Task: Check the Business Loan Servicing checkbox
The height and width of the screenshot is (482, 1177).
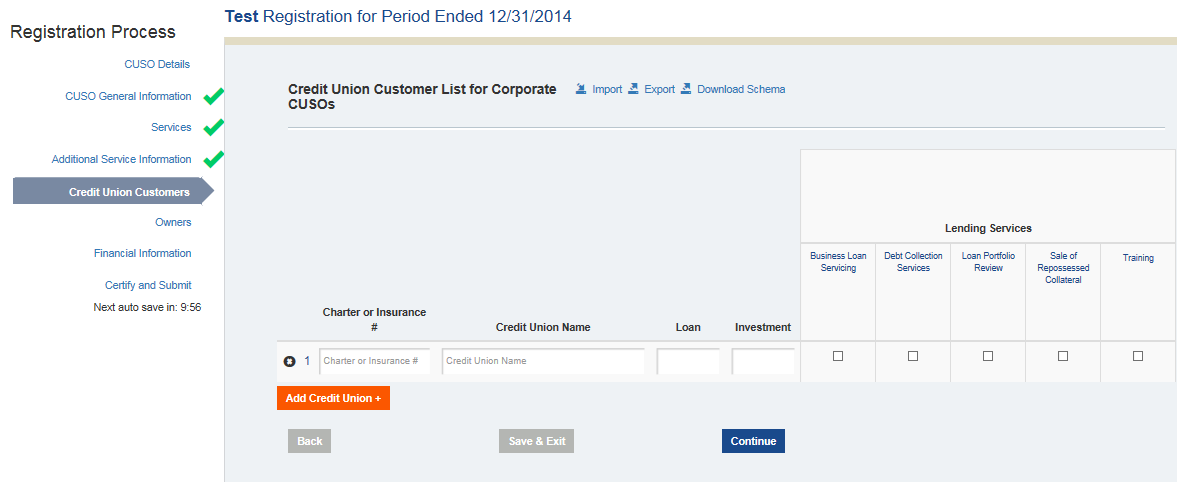Action: pos(838,356)
